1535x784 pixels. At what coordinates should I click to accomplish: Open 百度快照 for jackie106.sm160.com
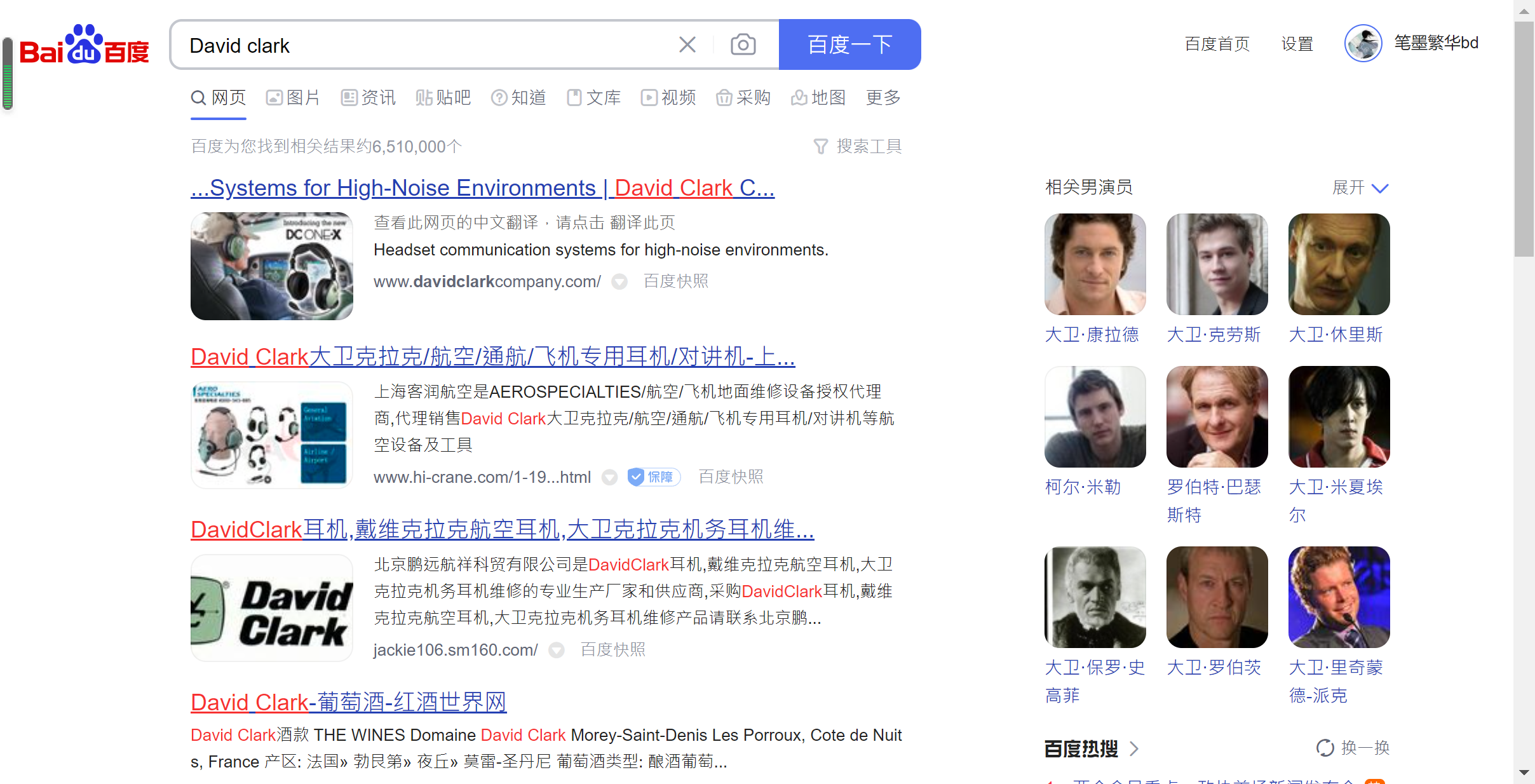tap(613, 649)
